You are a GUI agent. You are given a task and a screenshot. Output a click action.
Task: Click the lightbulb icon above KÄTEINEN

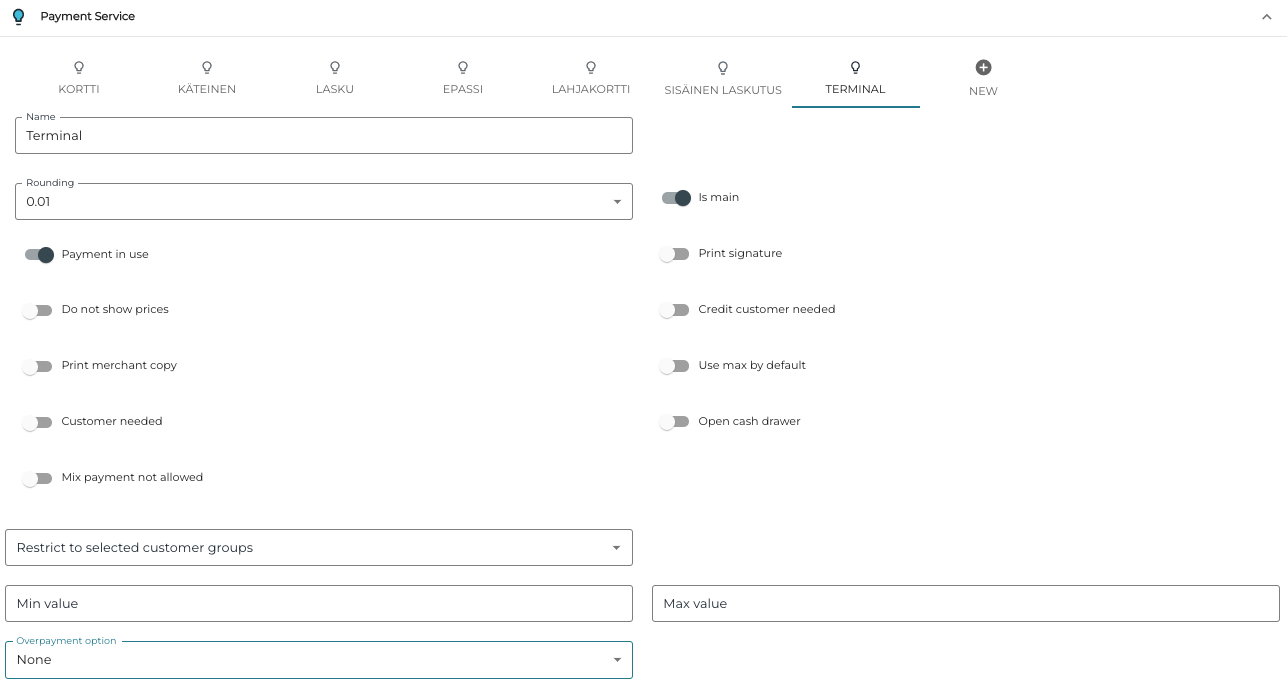[x=206, y=68]
